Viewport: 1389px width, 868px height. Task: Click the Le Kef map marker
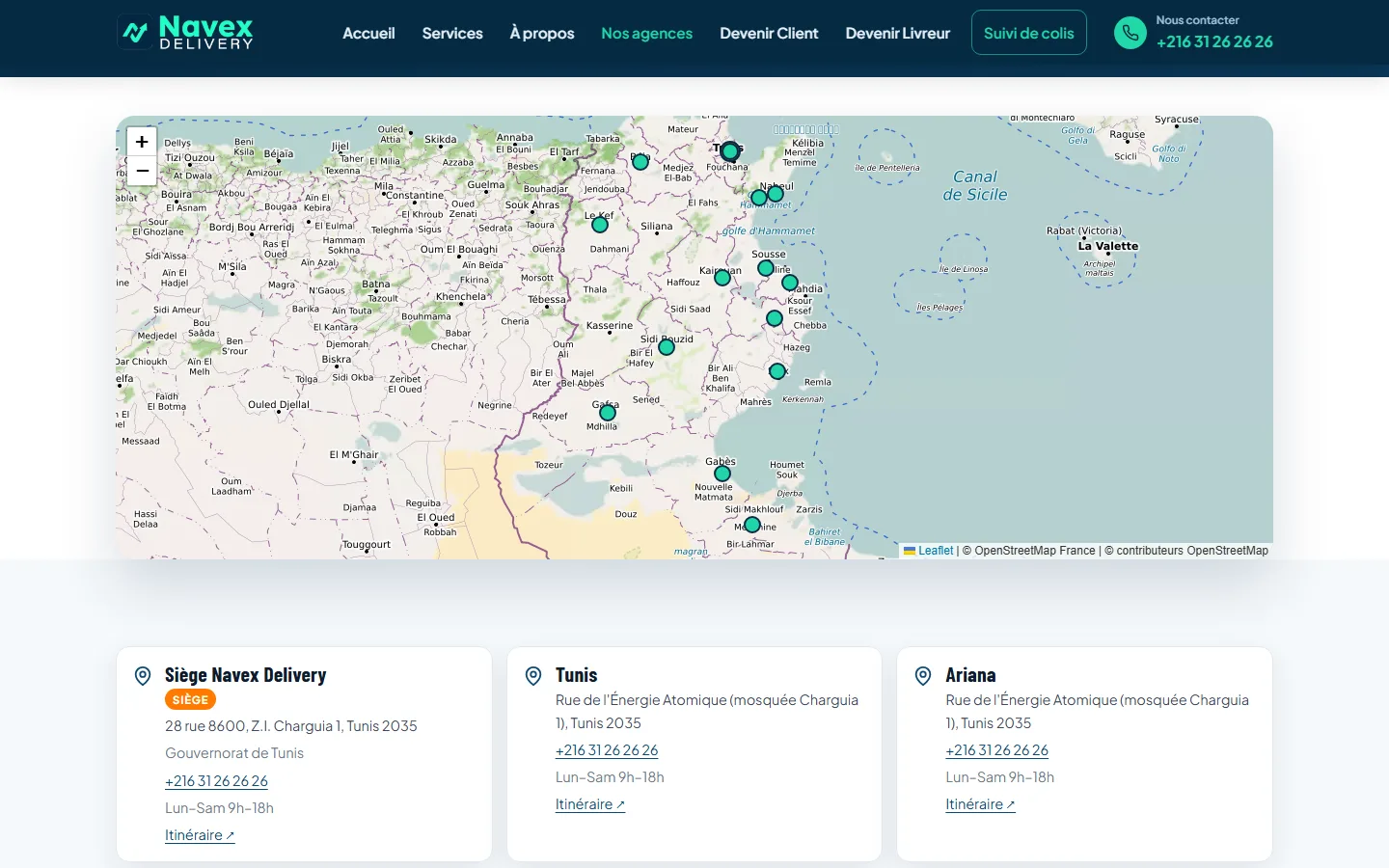click(x=600, y=225)
